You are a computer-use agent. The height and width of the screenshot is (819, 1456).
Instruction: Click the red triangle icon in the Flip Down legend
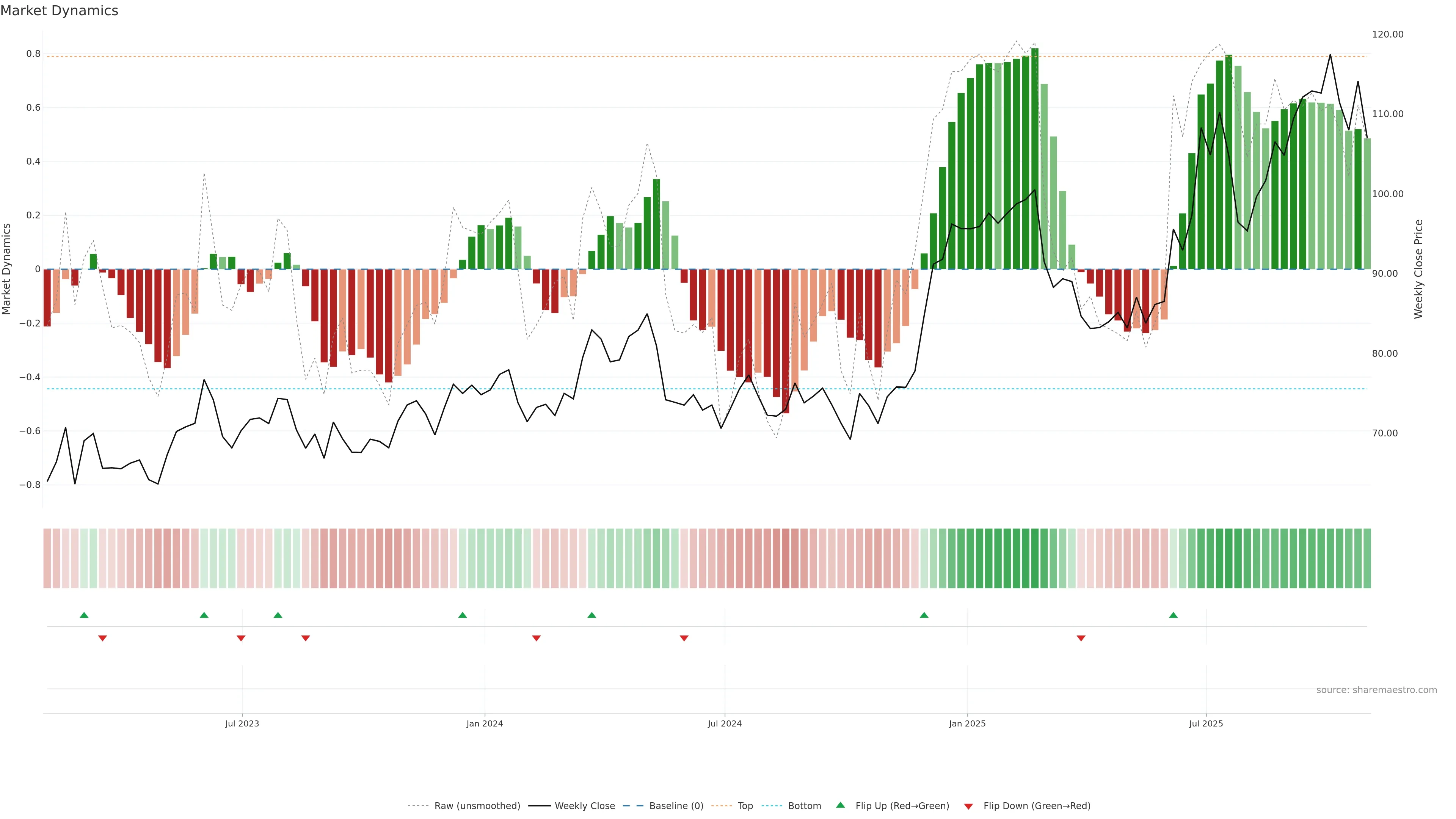(x=968, y=806)
